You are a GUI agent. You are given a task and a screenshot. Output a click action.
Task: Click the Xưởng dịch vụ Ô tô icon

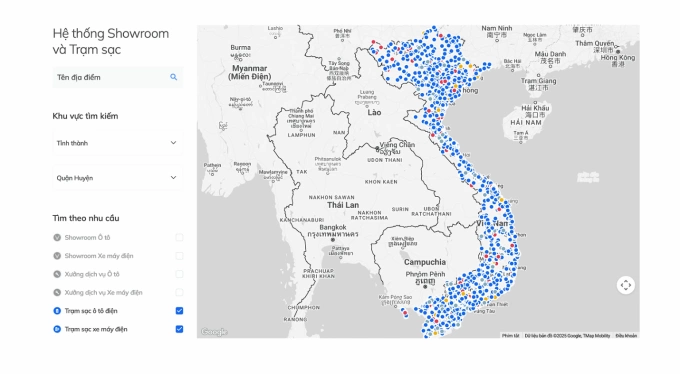click(x=57, y=274)
